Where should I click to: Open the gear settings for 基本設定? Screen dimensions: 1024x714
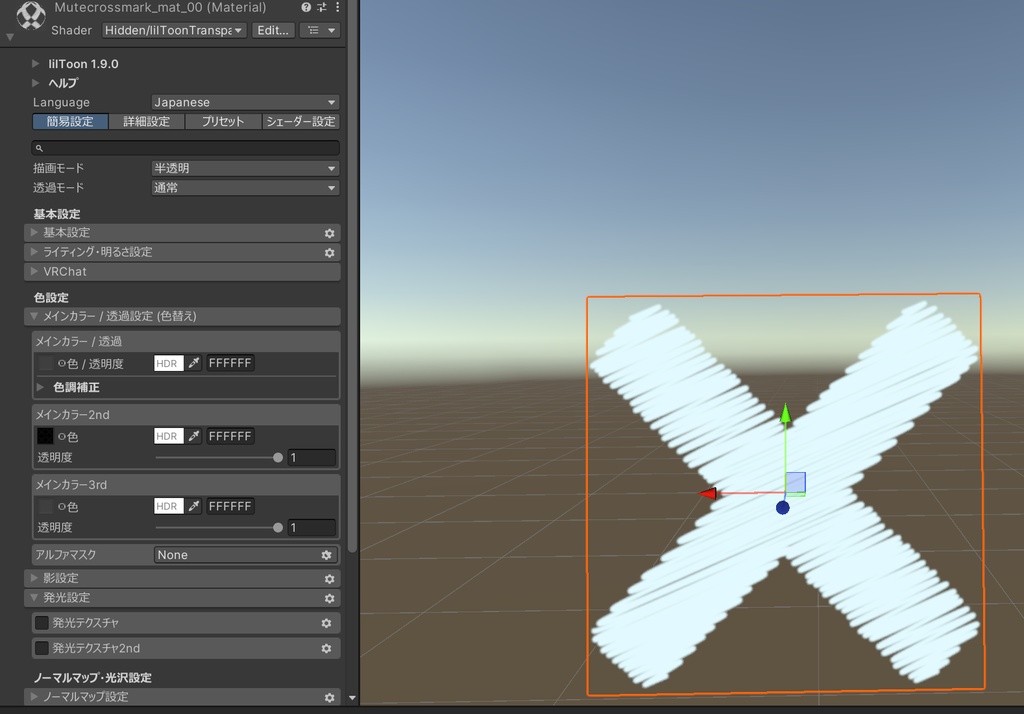(x=330, y=232)
